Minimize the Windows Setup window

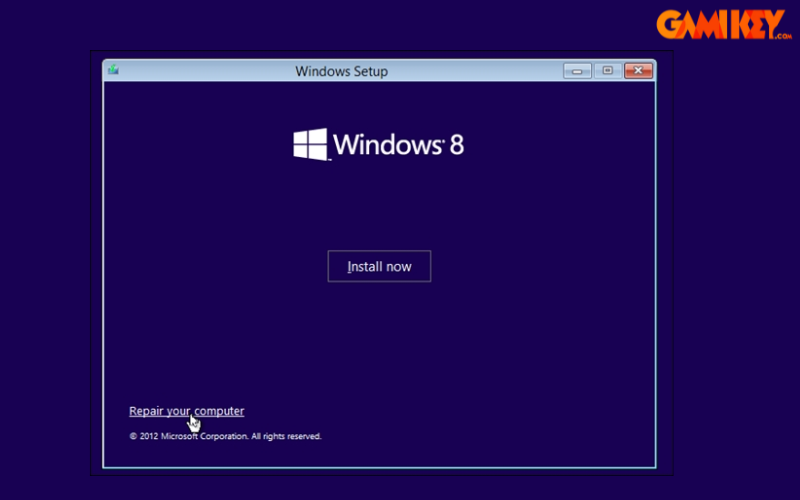(577, 71)
